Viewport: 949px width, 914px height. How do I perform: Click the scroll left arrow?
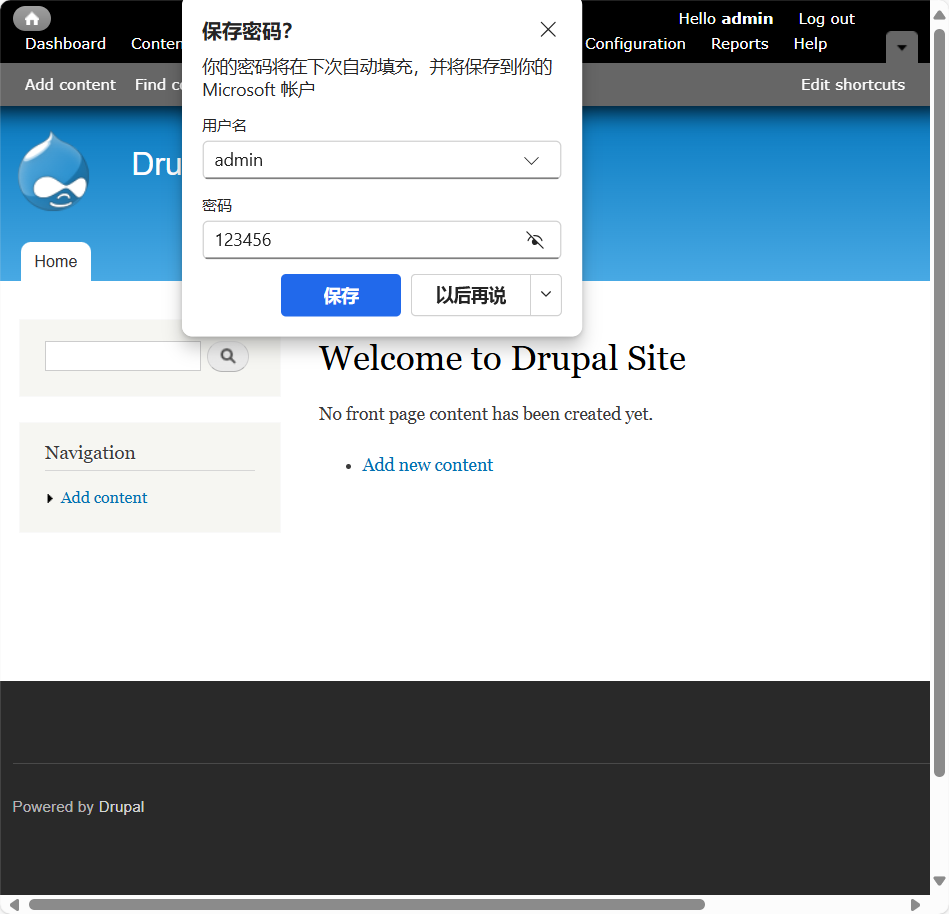point(15,904)
